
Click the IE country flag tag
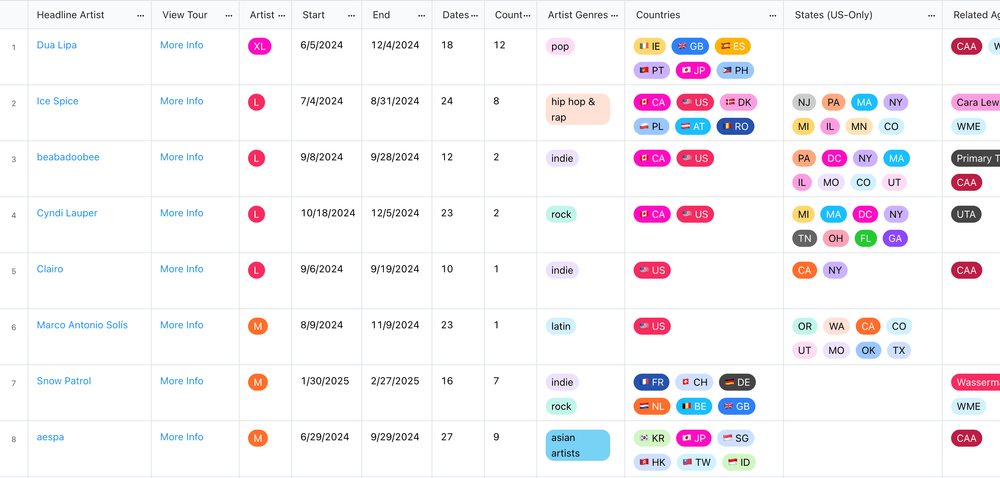[650, 47]
